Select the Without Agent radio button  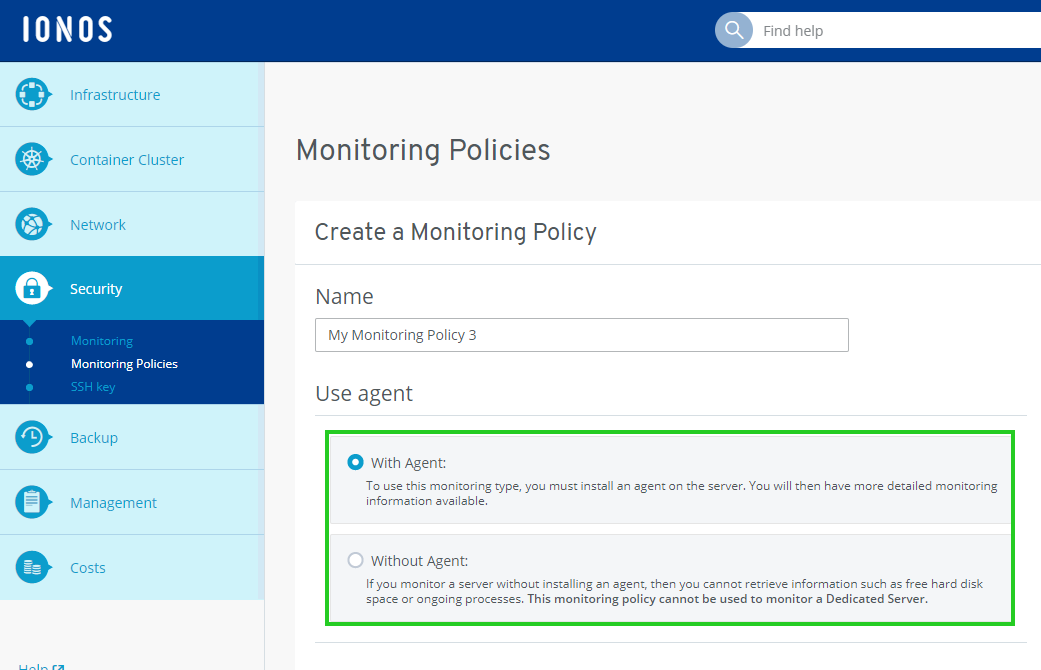(x=355, y=560)
